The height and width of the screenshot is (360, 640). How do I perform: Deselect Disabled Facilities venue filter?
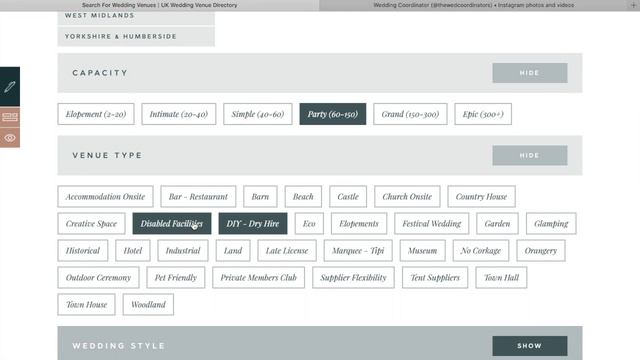tap(172, 224)
